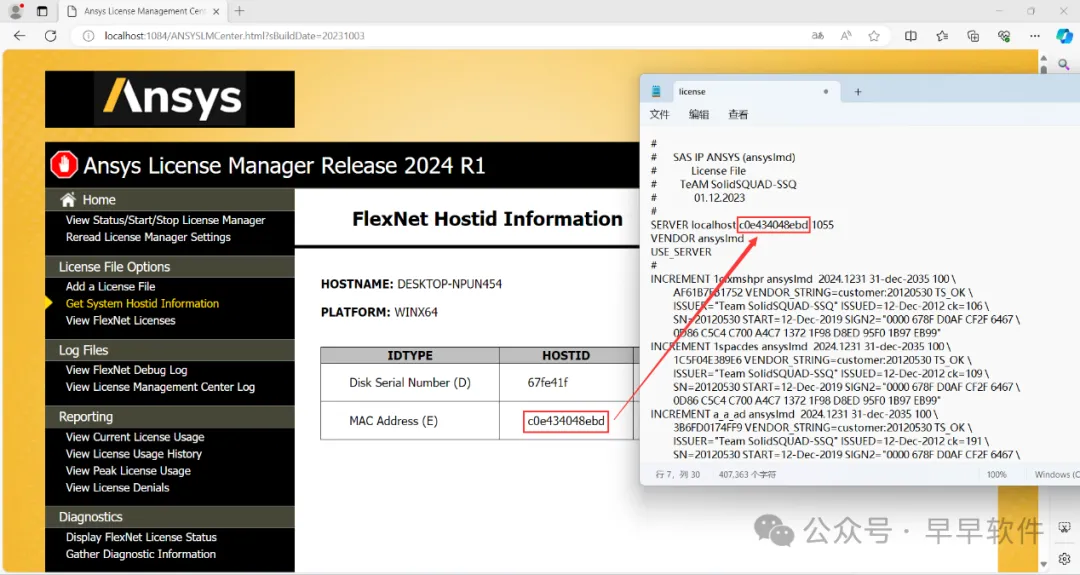View site information icon in address bar
This screenshot has width=1080, height=575.
coord(88,36)
